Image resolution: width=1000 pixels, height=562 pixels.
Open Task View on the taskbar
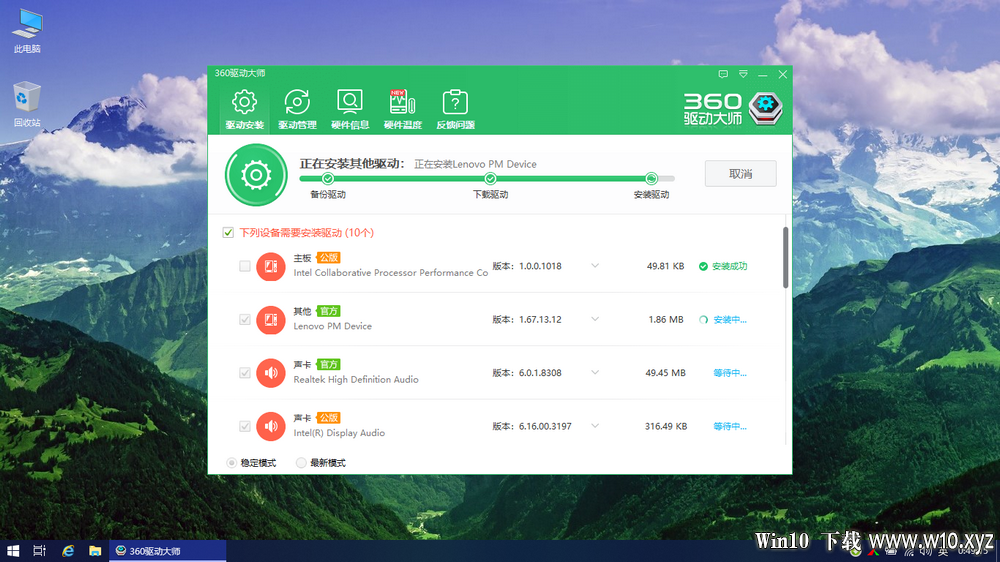[x=40, y=551]
